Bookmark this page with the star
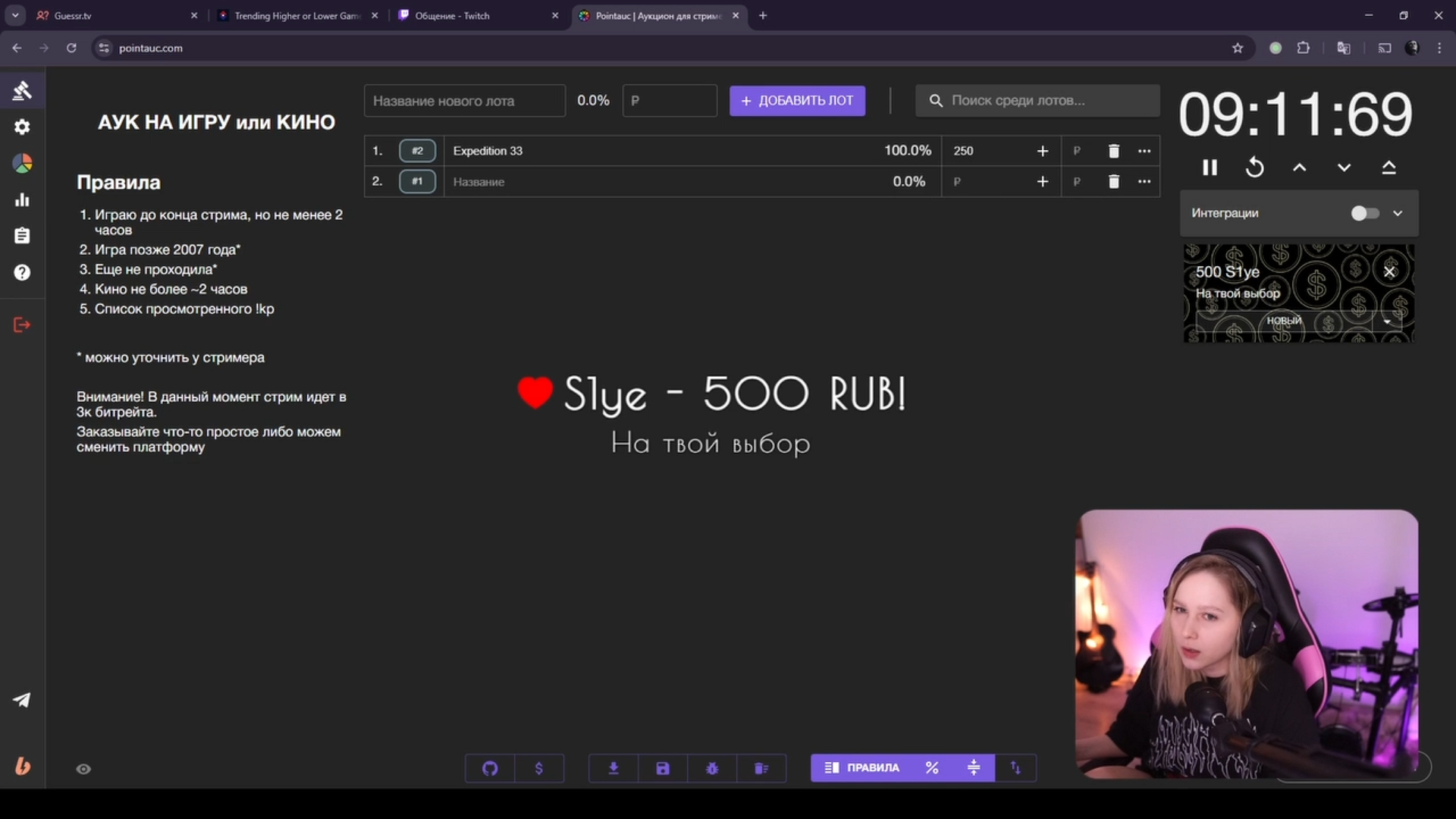This screenshot has height=819, width=1456. point(1238,48)
